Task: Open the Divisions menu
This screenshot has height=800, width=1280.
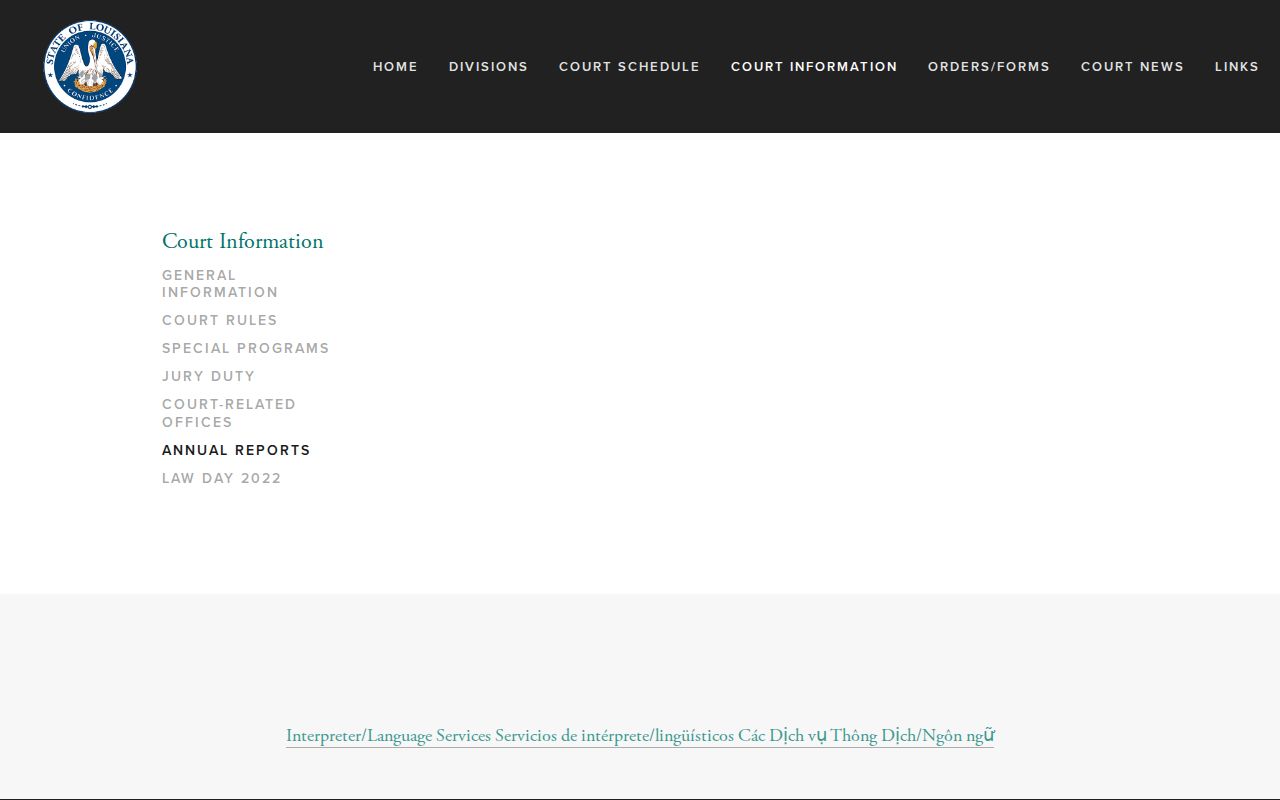Action: tap(488, 67)
